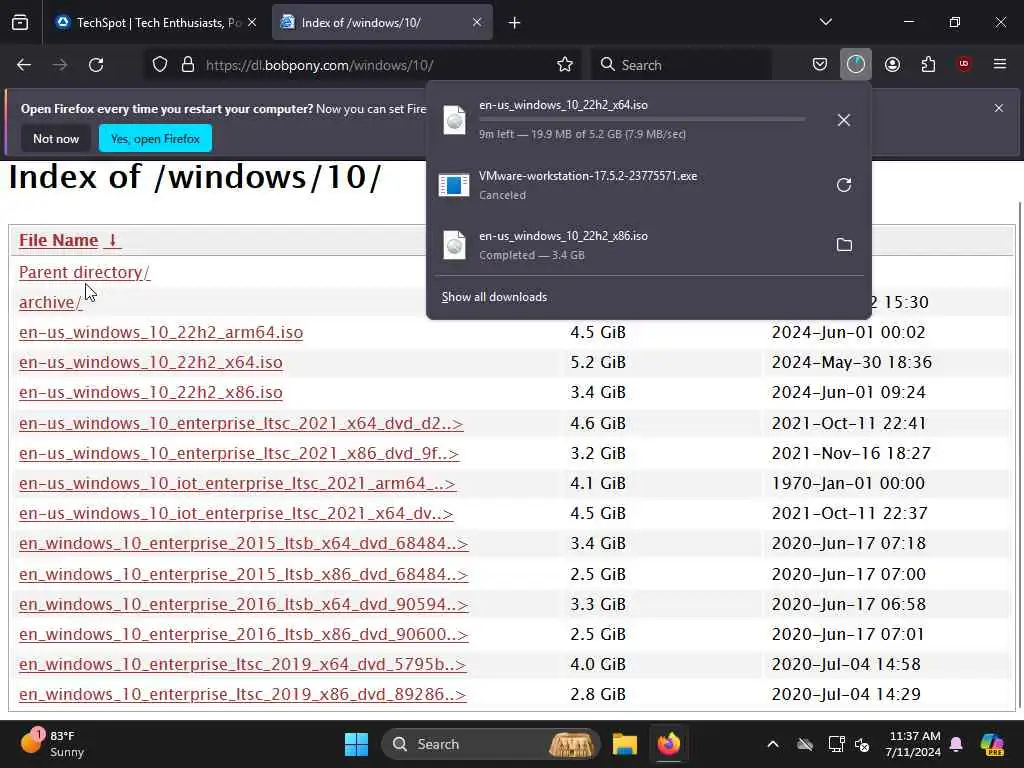Click the Windows taskbar Search box
1024x768 pixels.
(490, 744)
